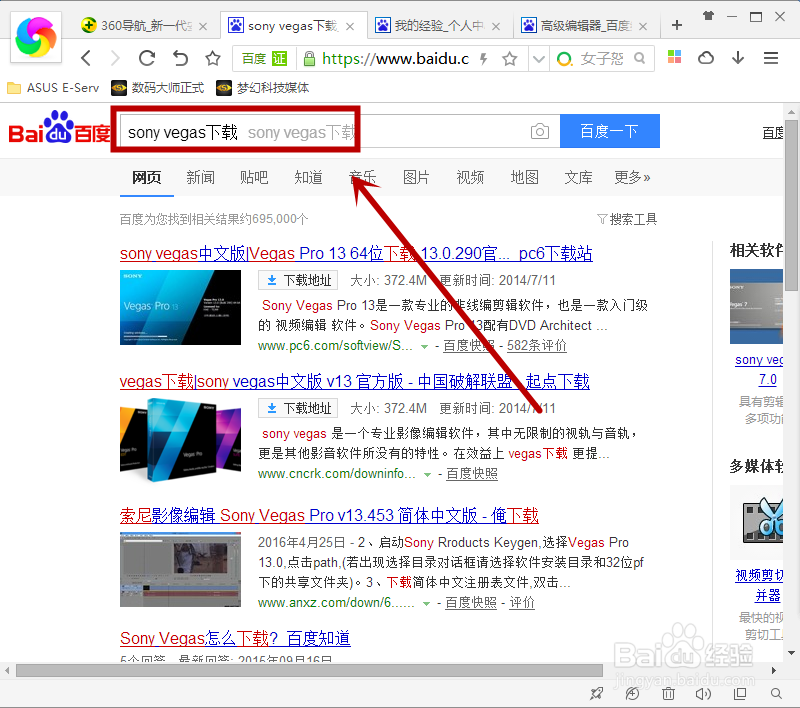
Task: Open the 梦幻科技媒体 bookmark
Action: coord(263,88)
